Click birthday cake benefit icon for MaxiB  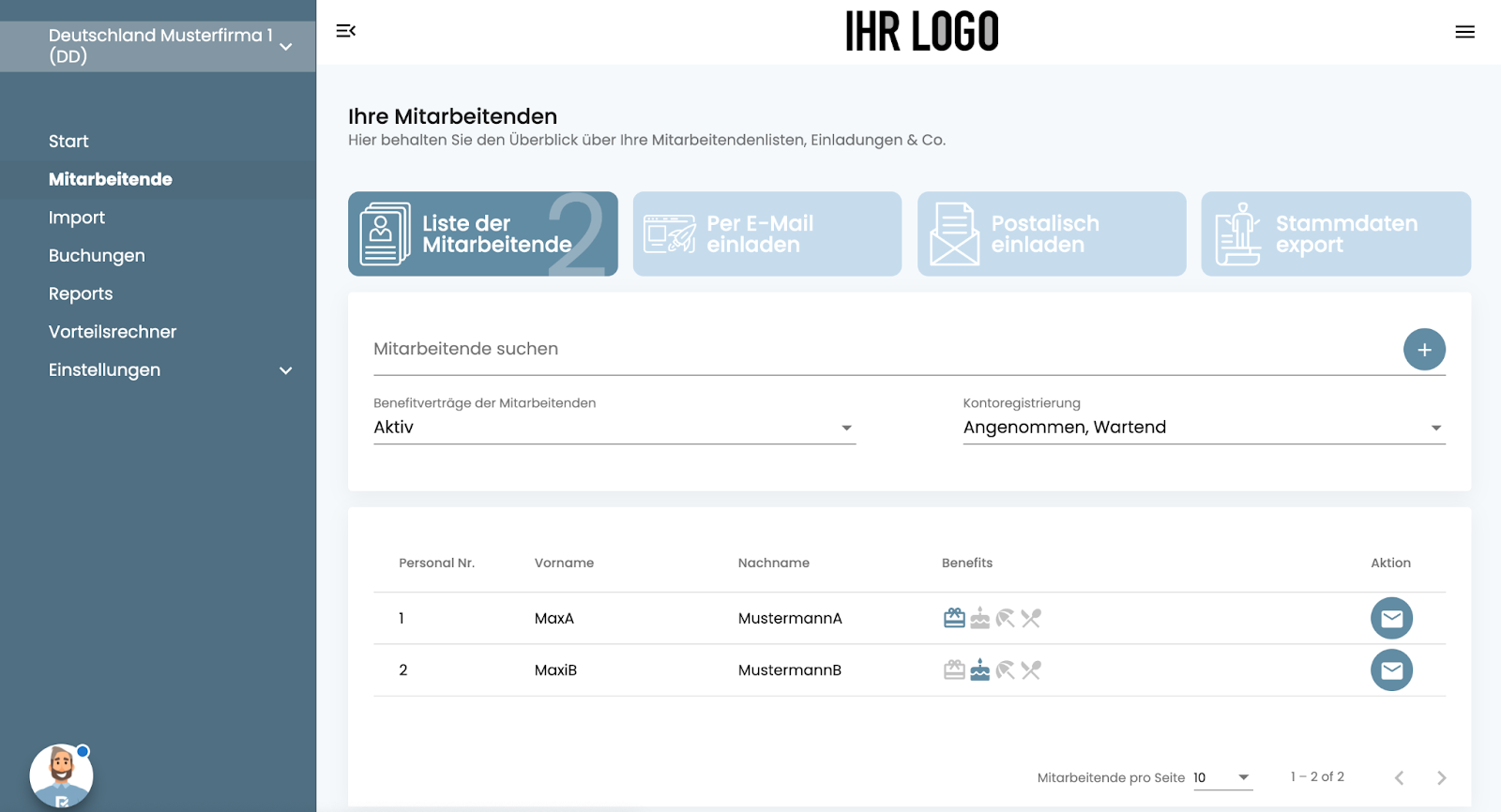point(979,669)
